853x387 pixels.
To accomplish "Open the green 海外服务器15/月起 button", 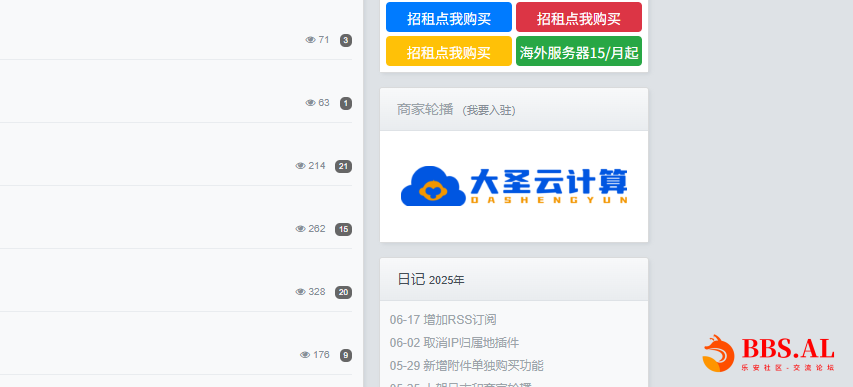I will click(x=579, y=51).
